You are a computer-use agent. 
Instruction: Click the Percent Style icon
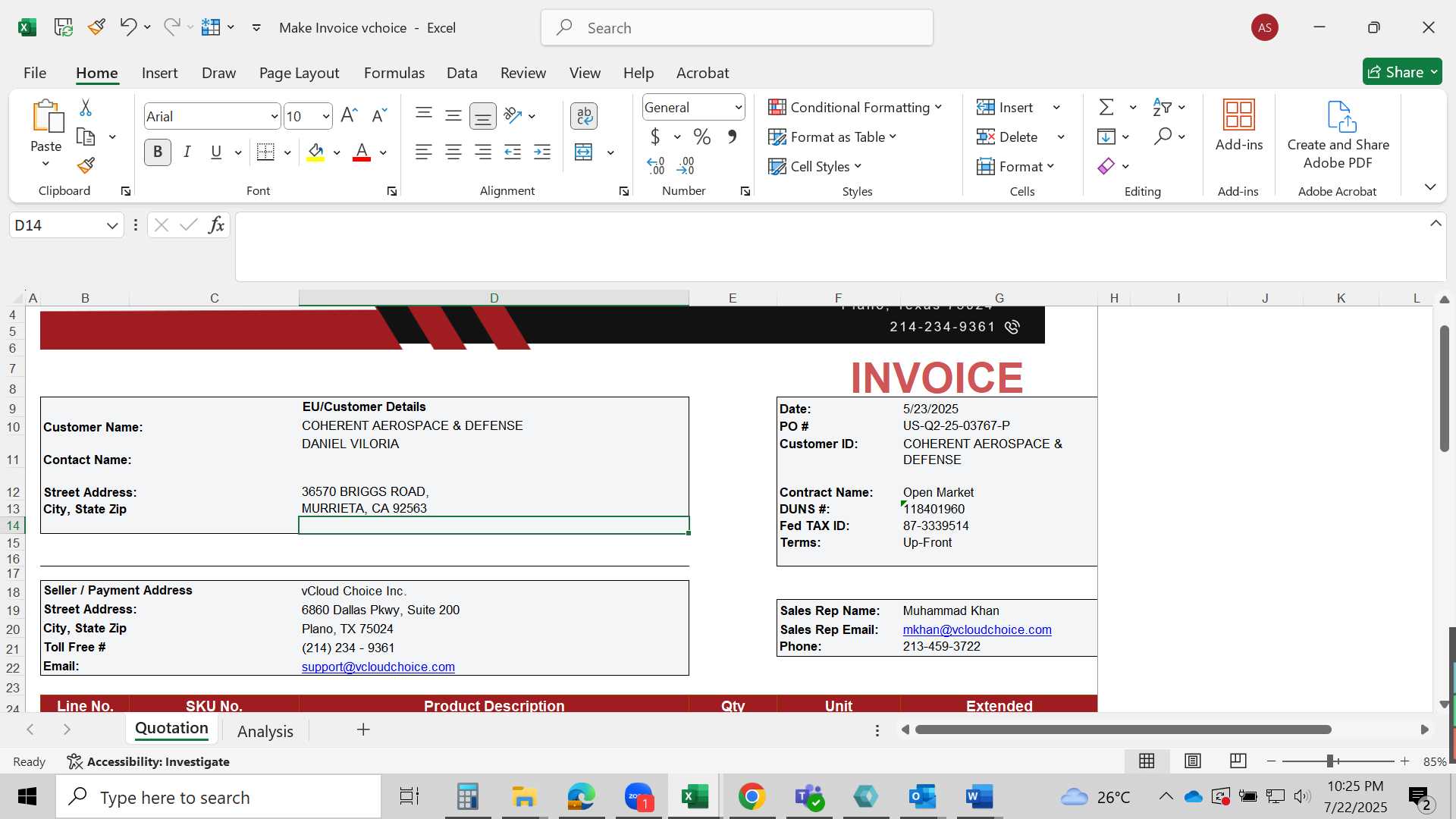702,137
